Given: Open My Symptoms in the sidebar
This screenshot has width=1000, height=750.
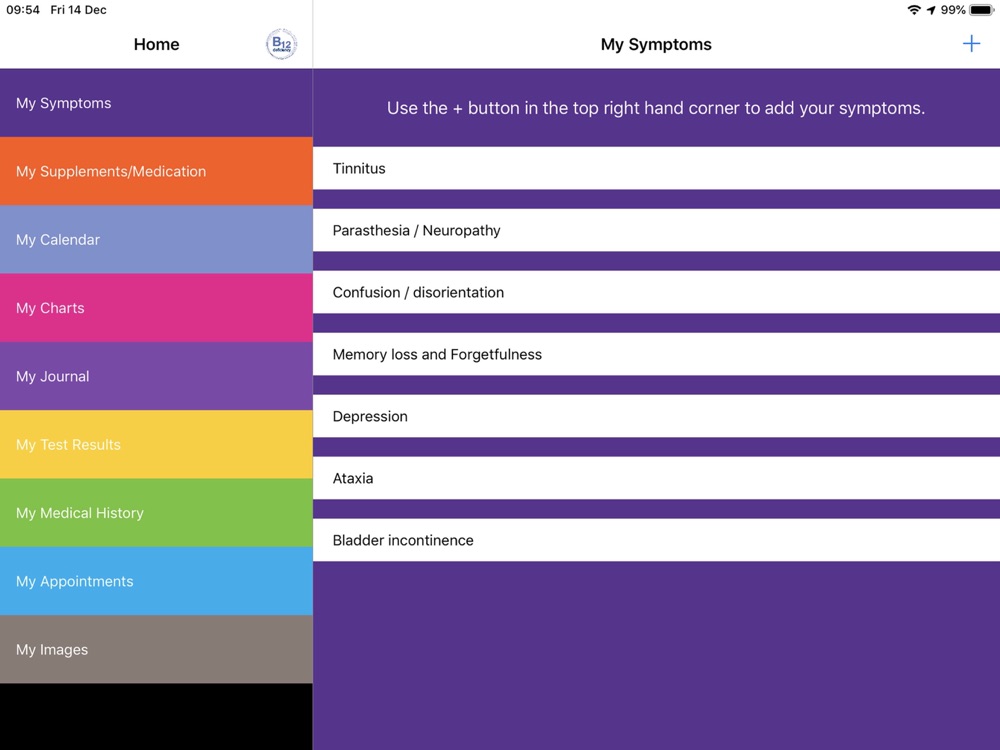Looking at the screenshot, I should click(156, 103).
